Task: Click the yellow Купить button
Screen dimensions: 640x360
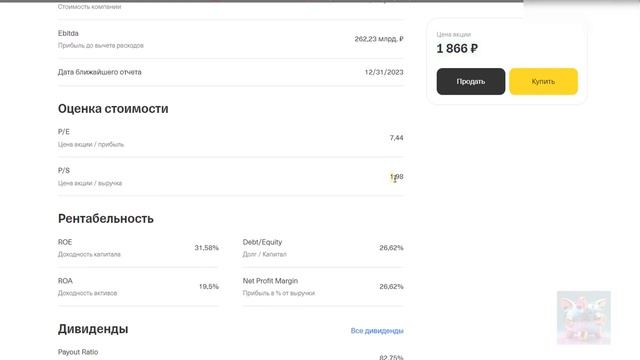Action: [543, 81]
